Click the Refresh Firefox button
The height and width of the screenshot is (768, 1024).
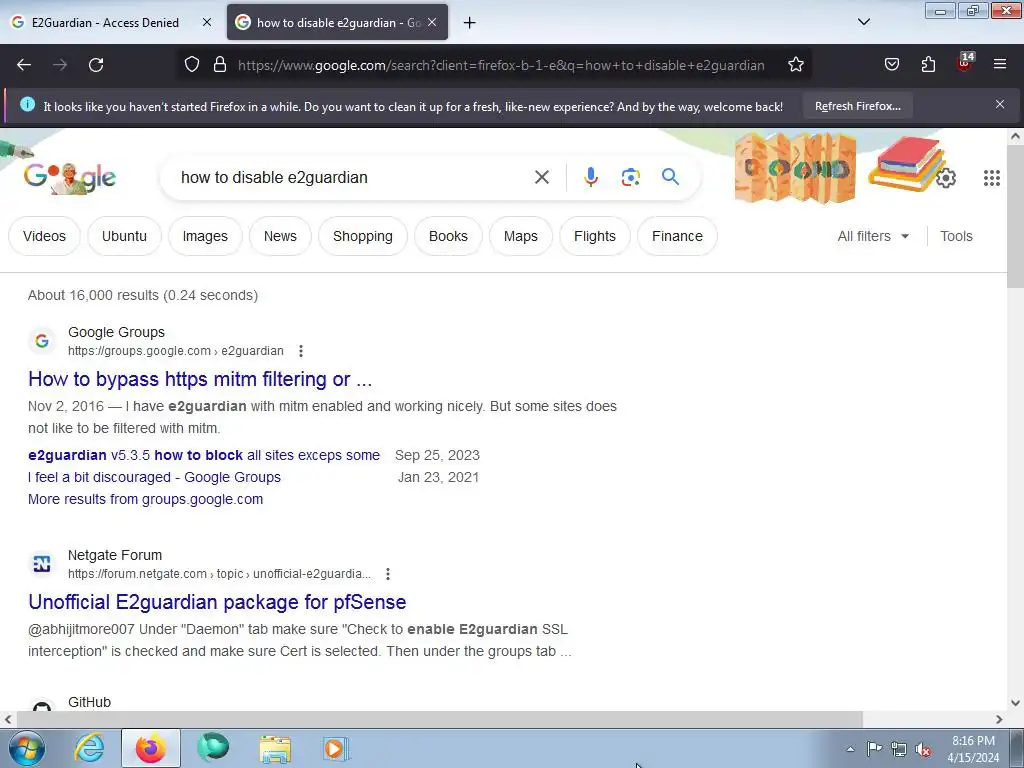click(x=857, y=106)
